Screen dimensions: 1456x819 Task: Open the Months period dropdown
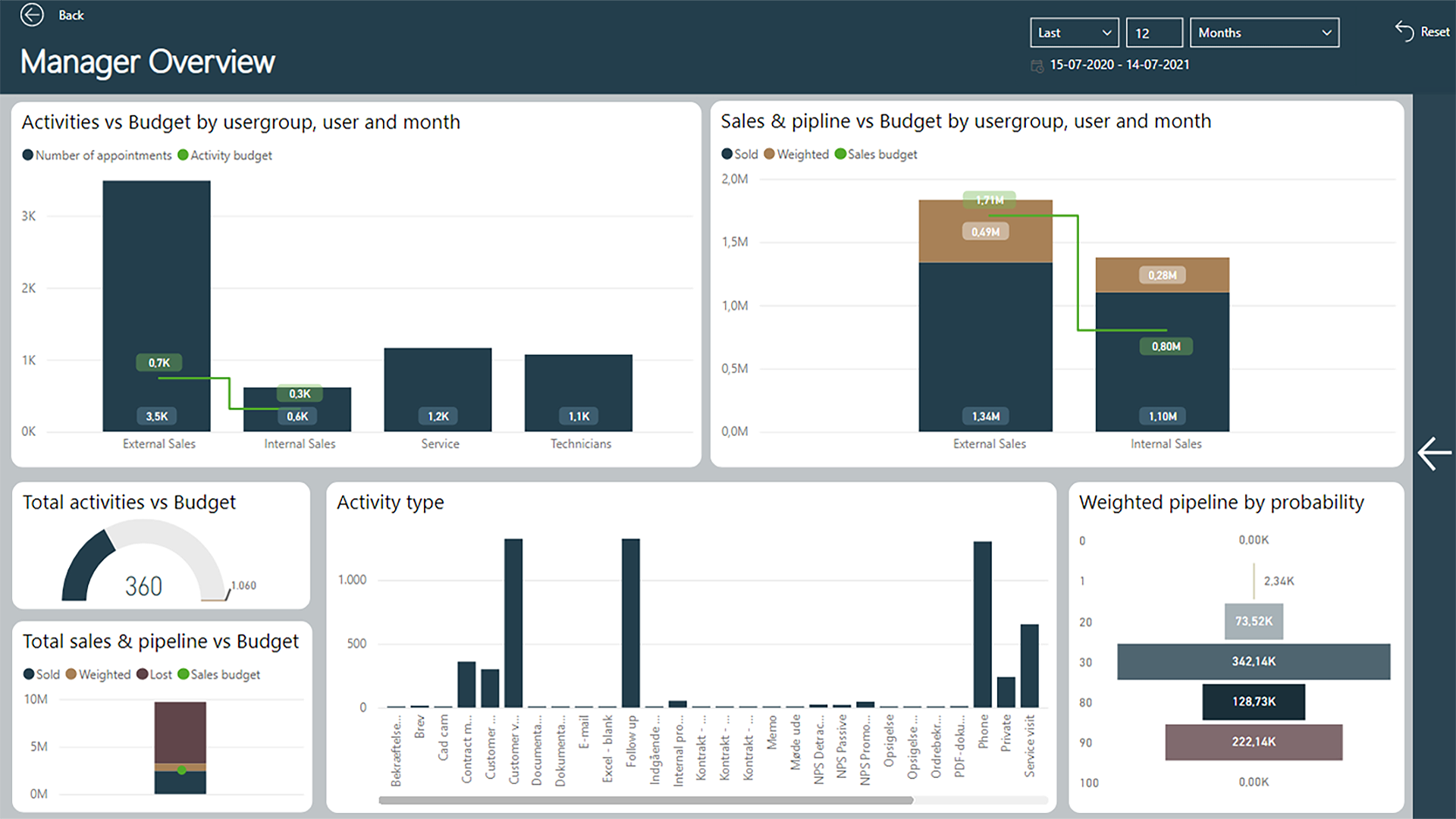pyautogui.click(x=1263, y=33)
